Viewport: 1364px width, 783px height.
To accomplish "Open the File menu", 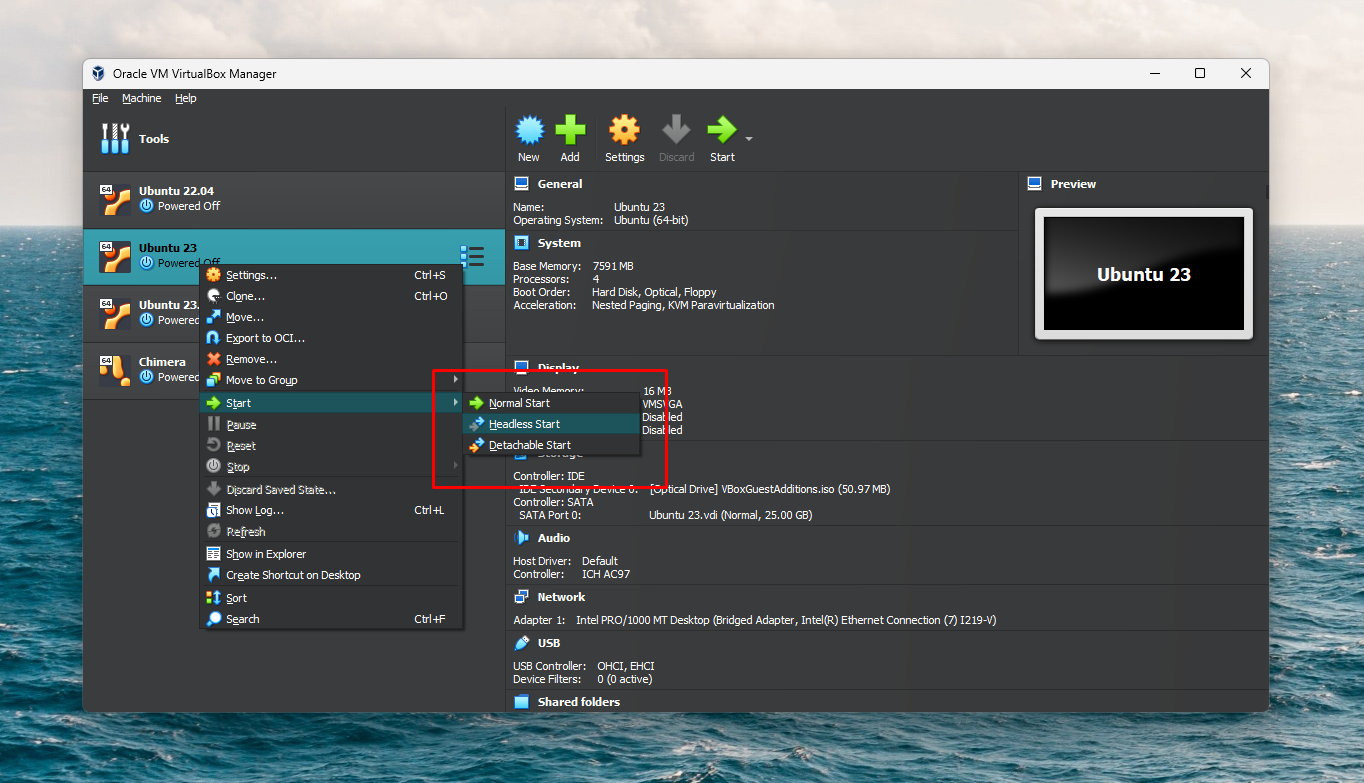I will [x=100, y=98].
